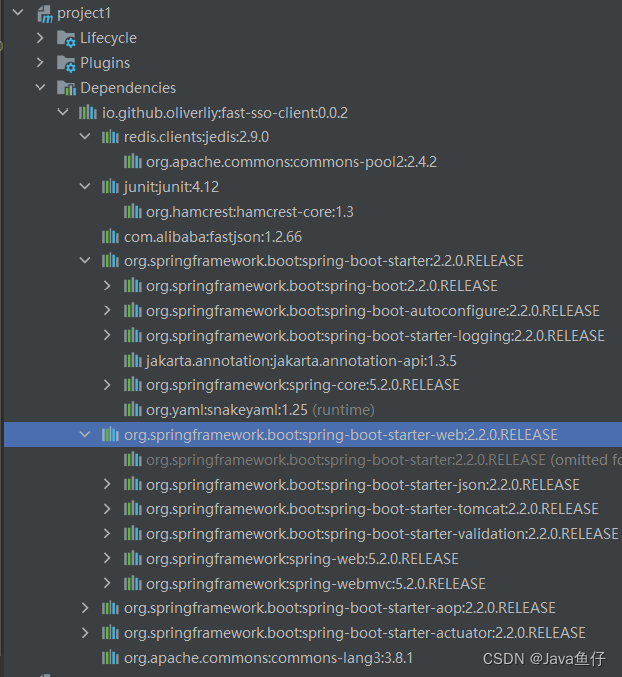Collapse the redis.clients:jedis:2.9.0 dependency

click(x=85, y=137)
